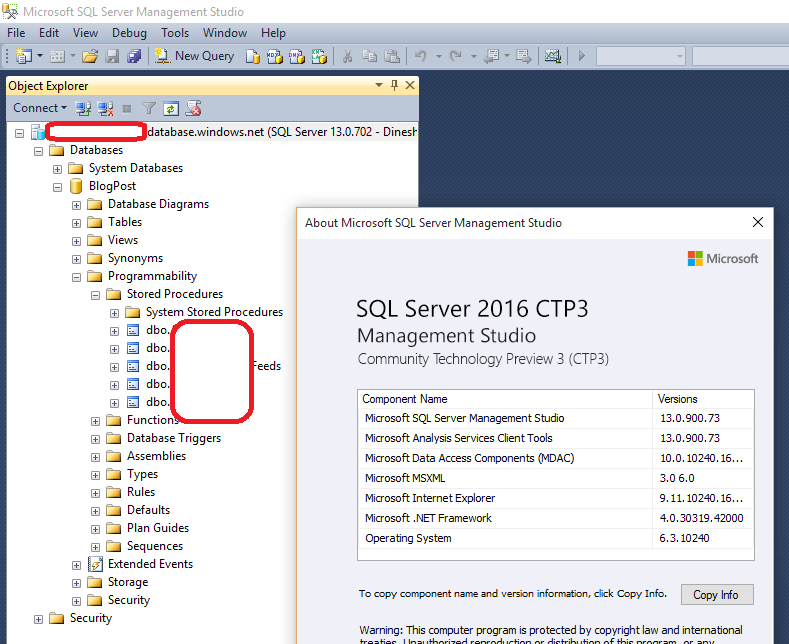Click the Filter funnel icon
789x644 pixels.
[149, 108]
